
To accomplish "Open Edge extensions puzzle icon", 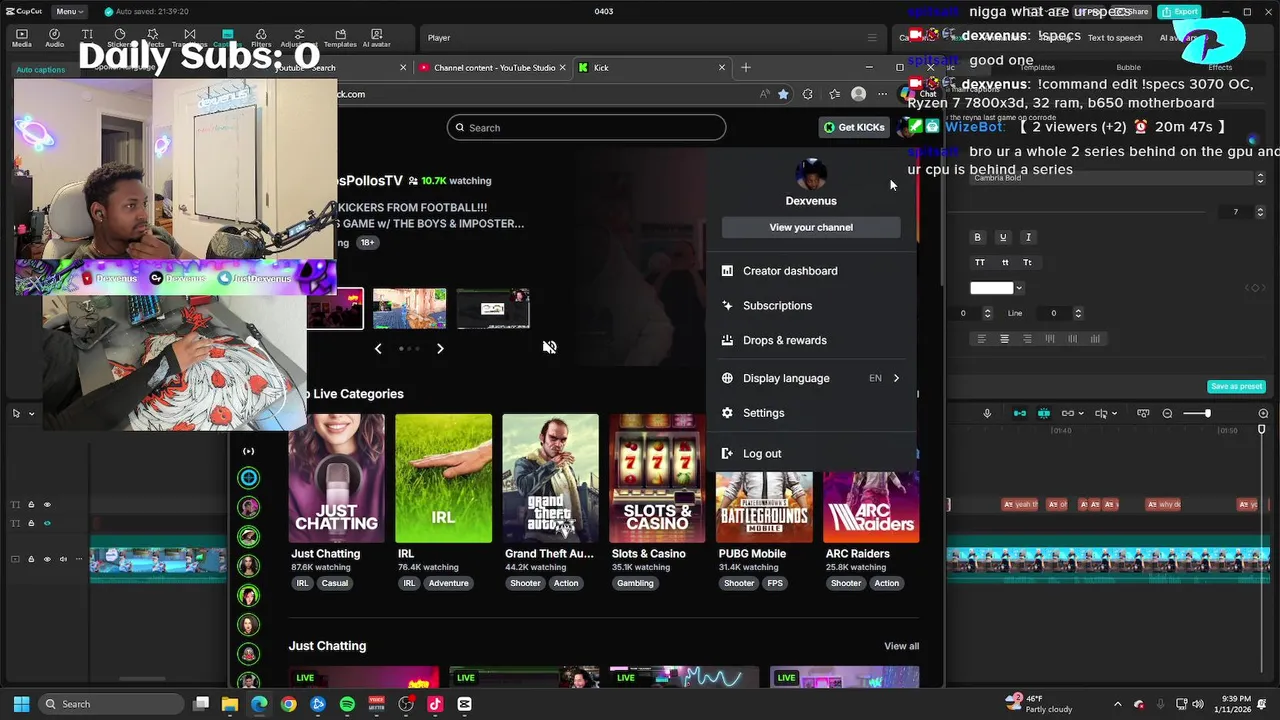I will 808,94.
